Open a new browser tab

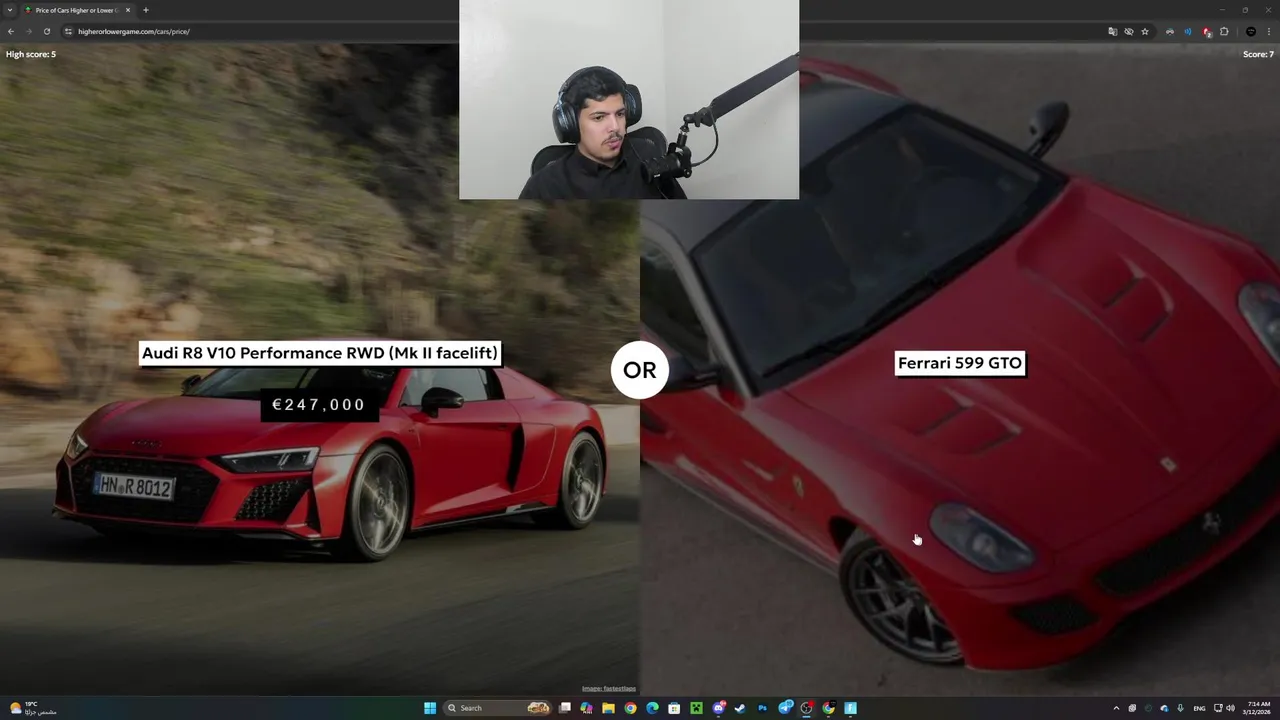[x=146, y=10]
